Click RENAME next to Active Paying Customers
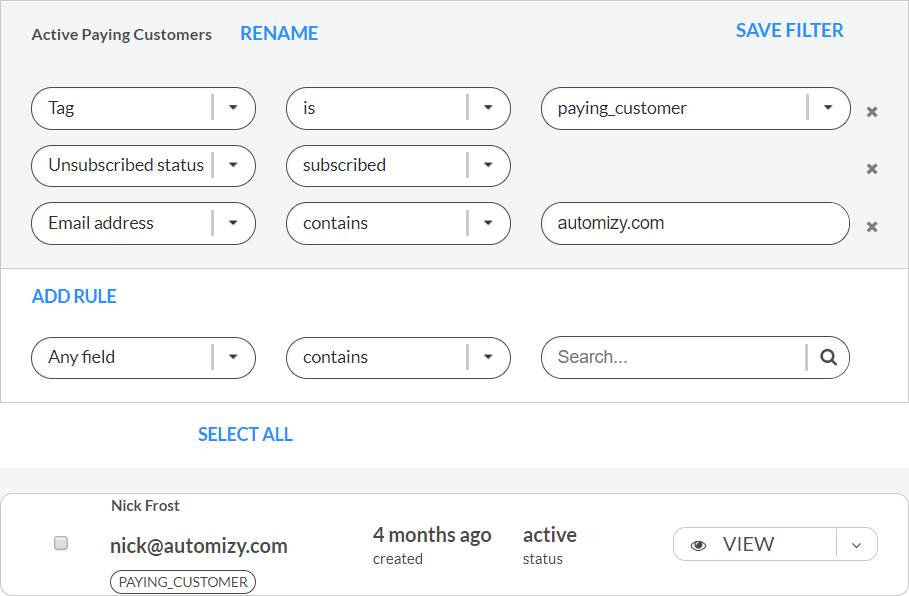The image size is (909, 596). pos(278,33)
